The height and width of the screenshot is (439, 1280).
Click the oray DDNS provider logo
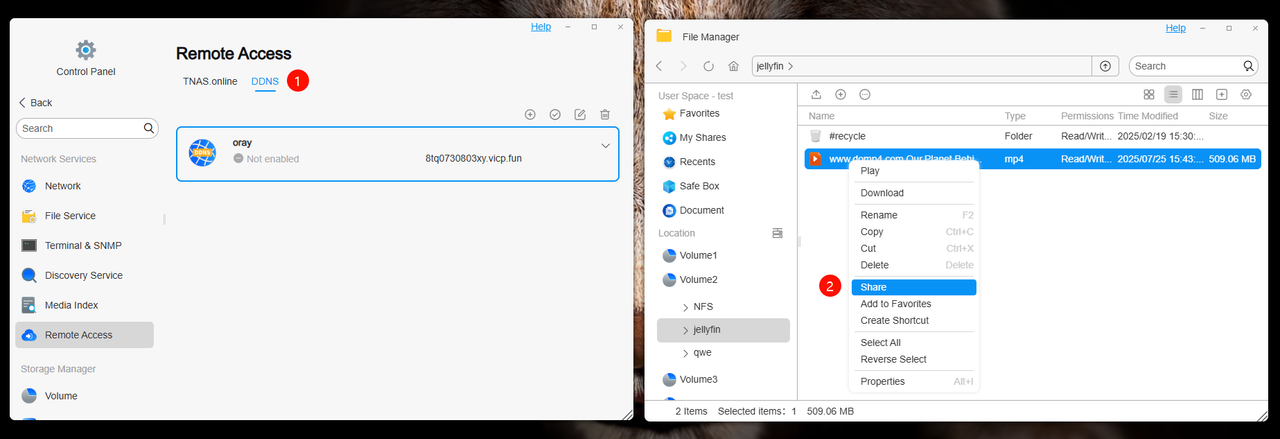[203, 153]
